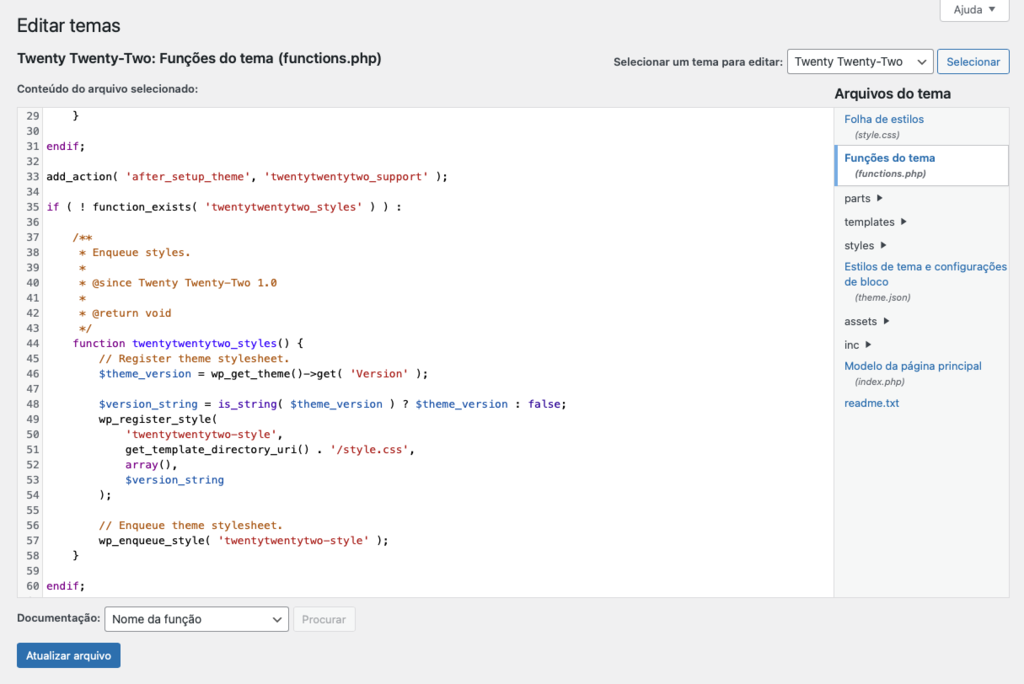Open the Documentação dropdown
Viewport: 1024px width, 684px height.
[x=196, y=619]
